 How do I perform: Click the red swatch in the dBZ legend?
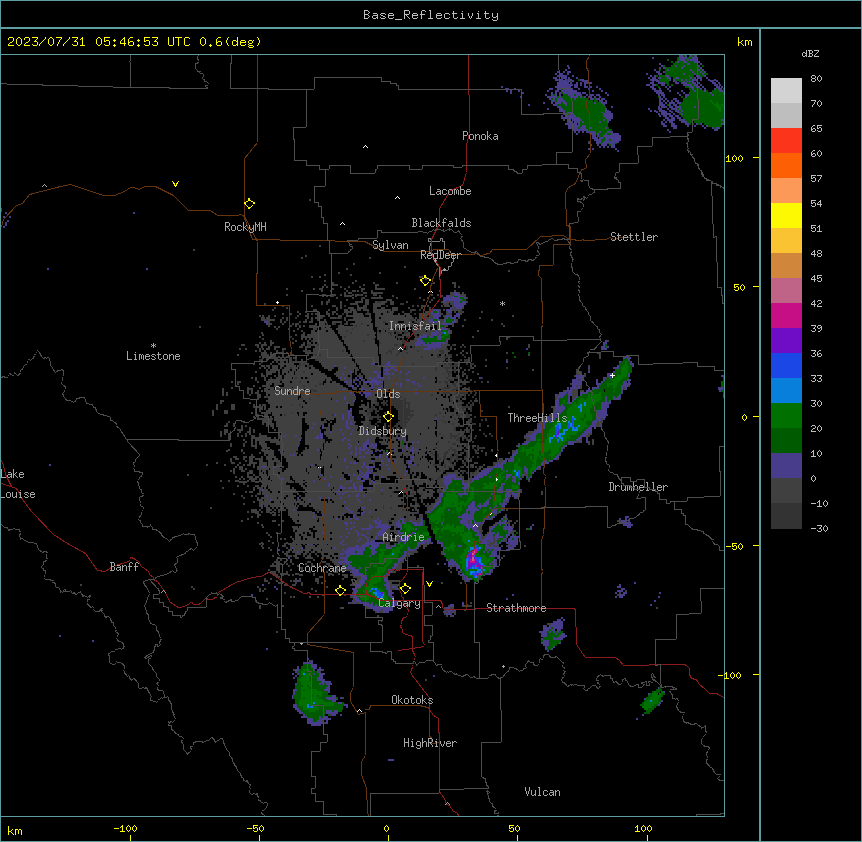click(x=786, y=140)
